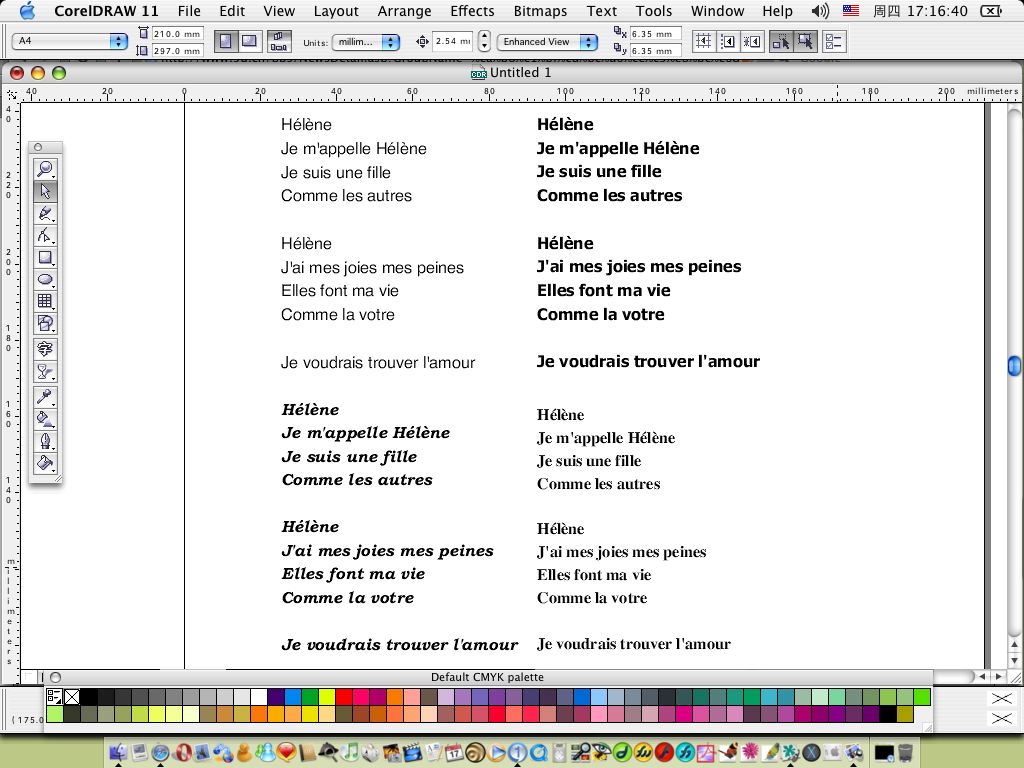
Task: Click the duplicate distance X field
Action: pos(655,33)
